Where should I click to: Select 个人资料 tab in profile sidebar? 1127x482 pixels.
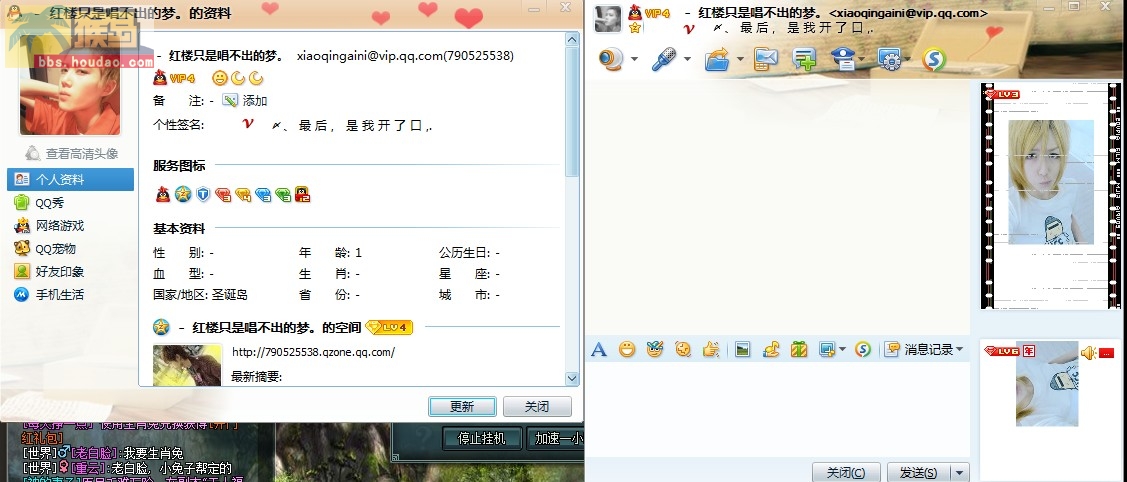pos(70,180)
